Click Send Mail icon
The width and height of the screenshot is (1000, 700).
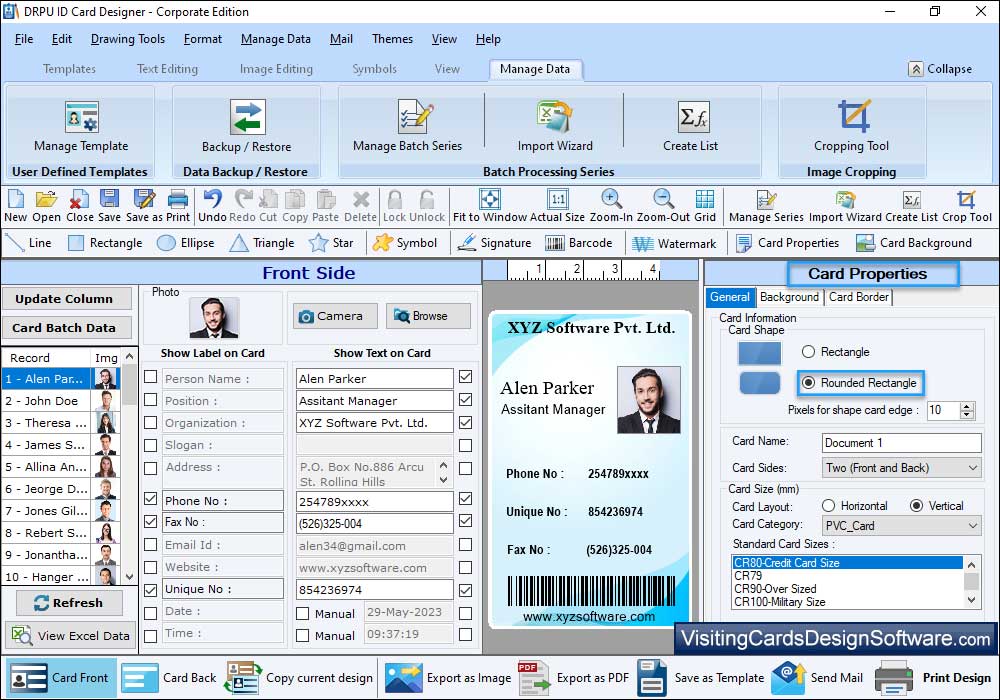[818, 678]
